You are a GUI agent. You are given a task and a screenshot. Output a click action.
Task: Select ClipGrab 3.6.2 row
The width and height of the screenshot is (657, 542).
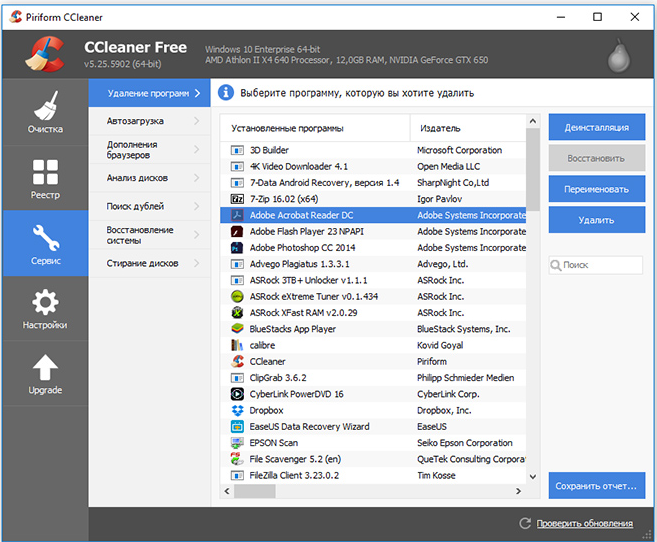pos(373,378)
